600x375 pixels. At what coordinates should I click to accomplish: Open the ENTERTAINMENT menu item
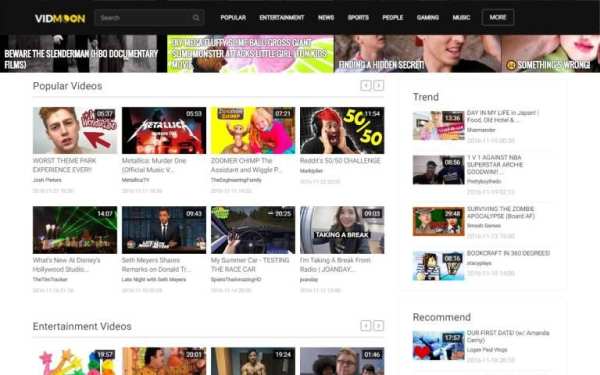[x=282, y=18]
